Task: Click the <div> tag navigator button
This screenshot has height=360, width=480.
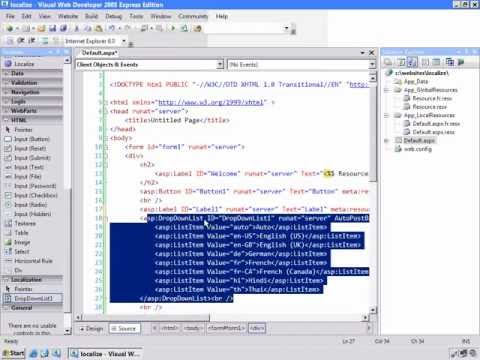Action: click(x=257, y=328)
